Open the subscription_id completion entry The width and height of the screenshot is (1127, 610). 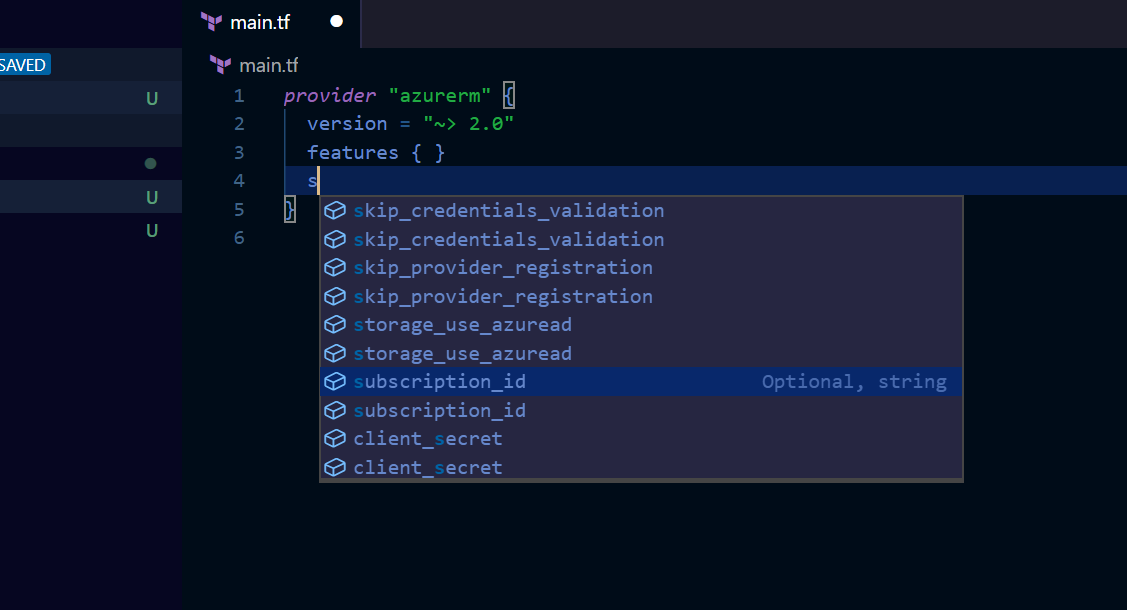pos(440,381)
